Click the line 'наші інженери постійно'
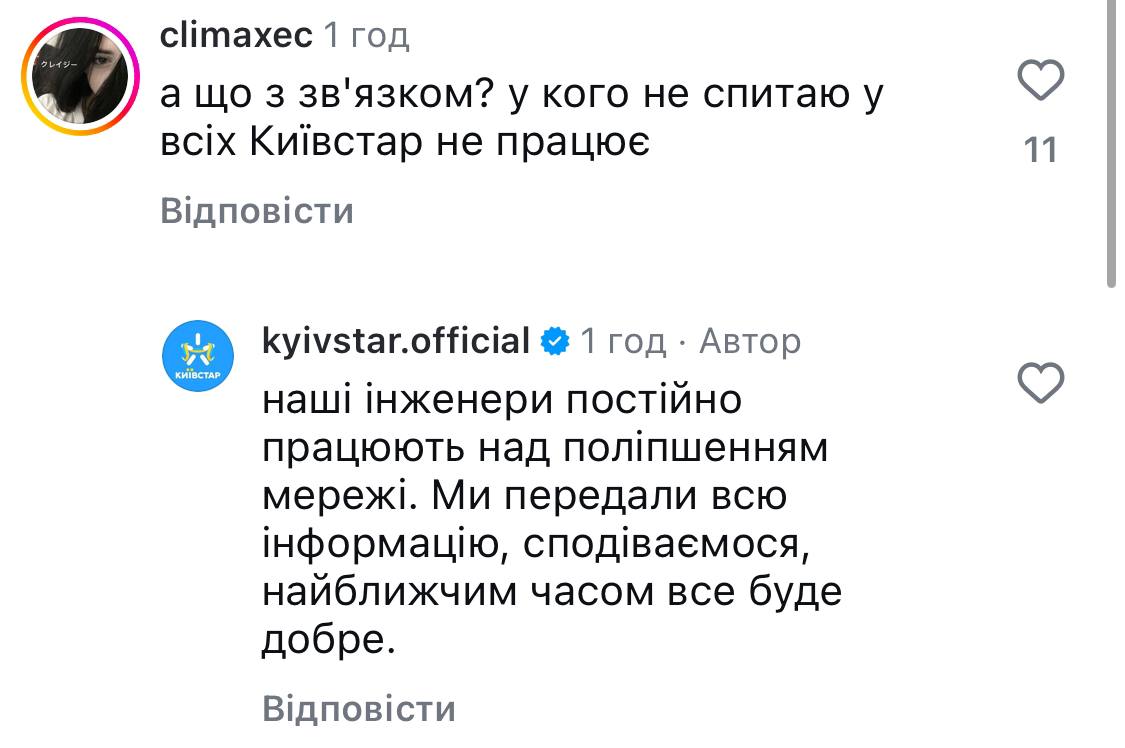The image size is (1125, 748). click(x=502, y=400)
